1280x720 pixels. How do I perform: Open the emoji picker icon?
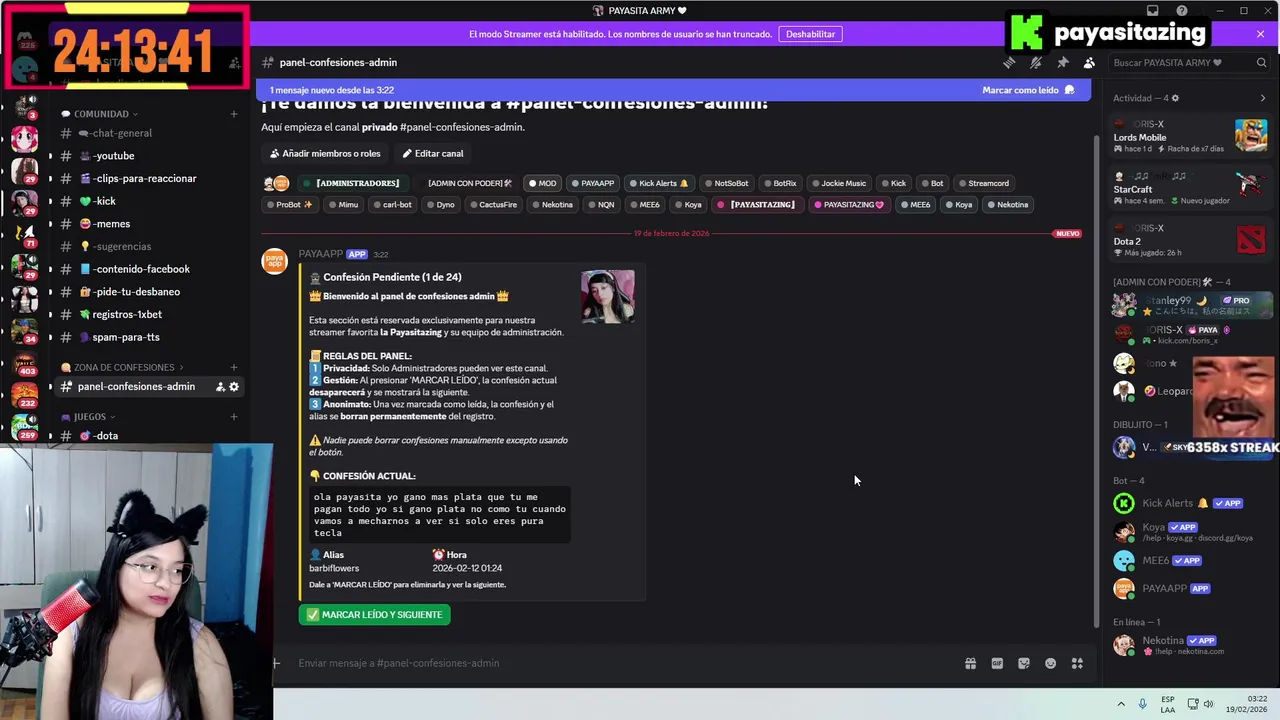coord(1050,663)
